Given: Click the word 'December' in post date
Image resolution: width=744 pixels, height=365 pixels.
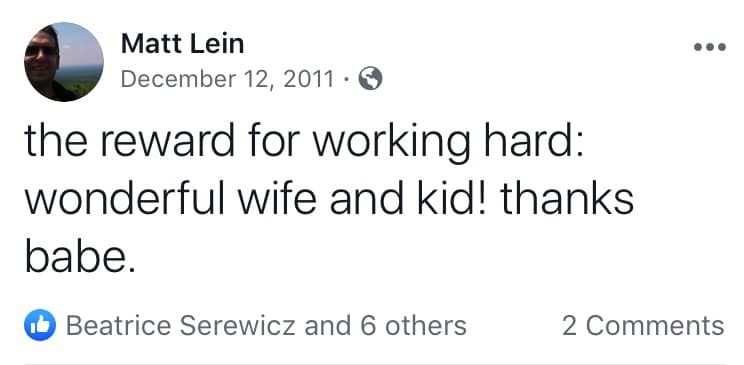Looking at the screenshot, I should point(178,79).
